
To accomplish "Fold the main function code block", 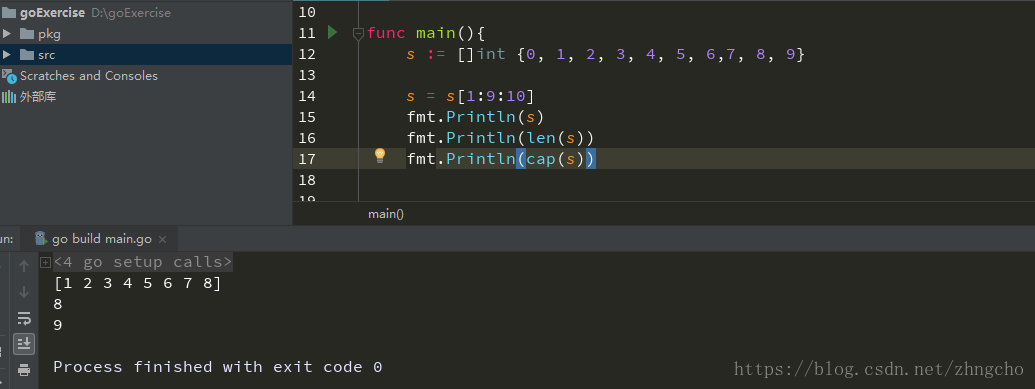I will point(358,33).
